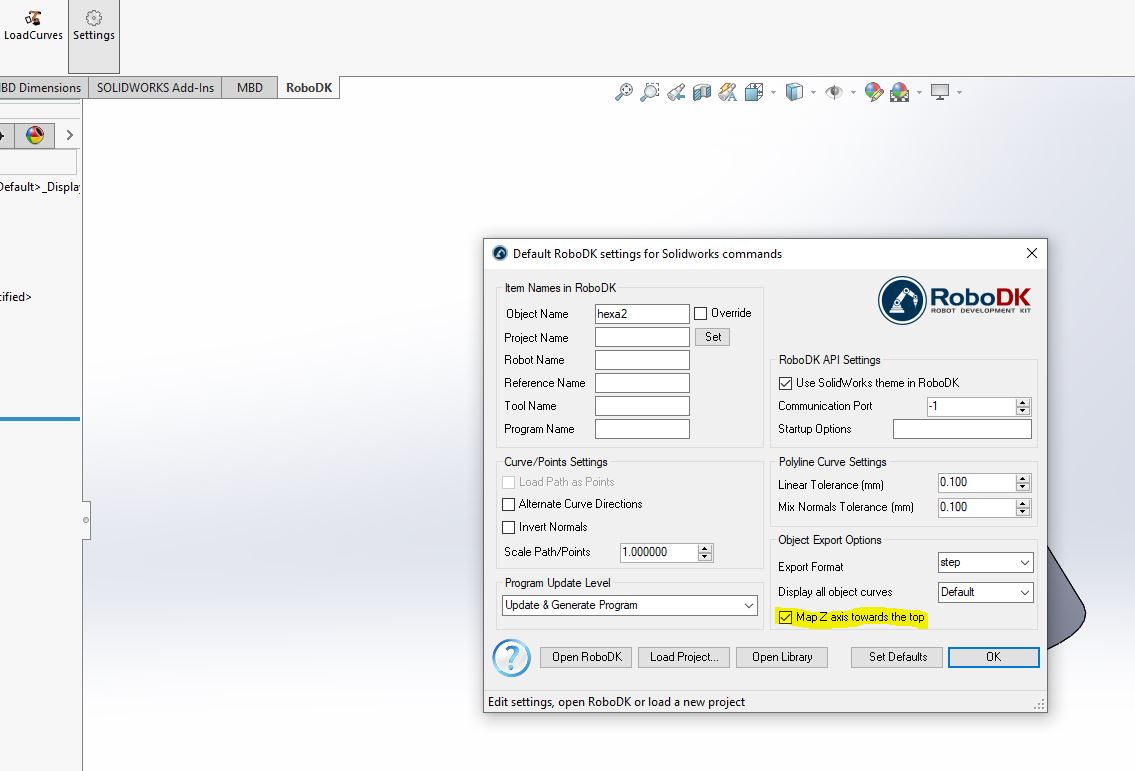Expand the Program Update Level dropdown

coord(630,605)
